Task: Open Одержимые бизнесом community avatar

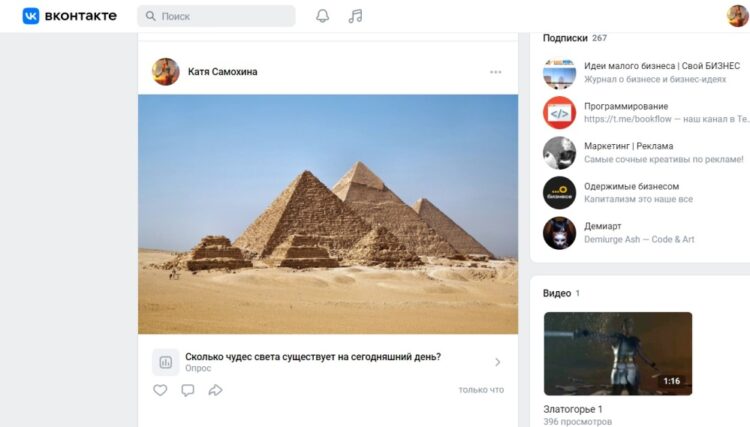Action: [559, 193]
